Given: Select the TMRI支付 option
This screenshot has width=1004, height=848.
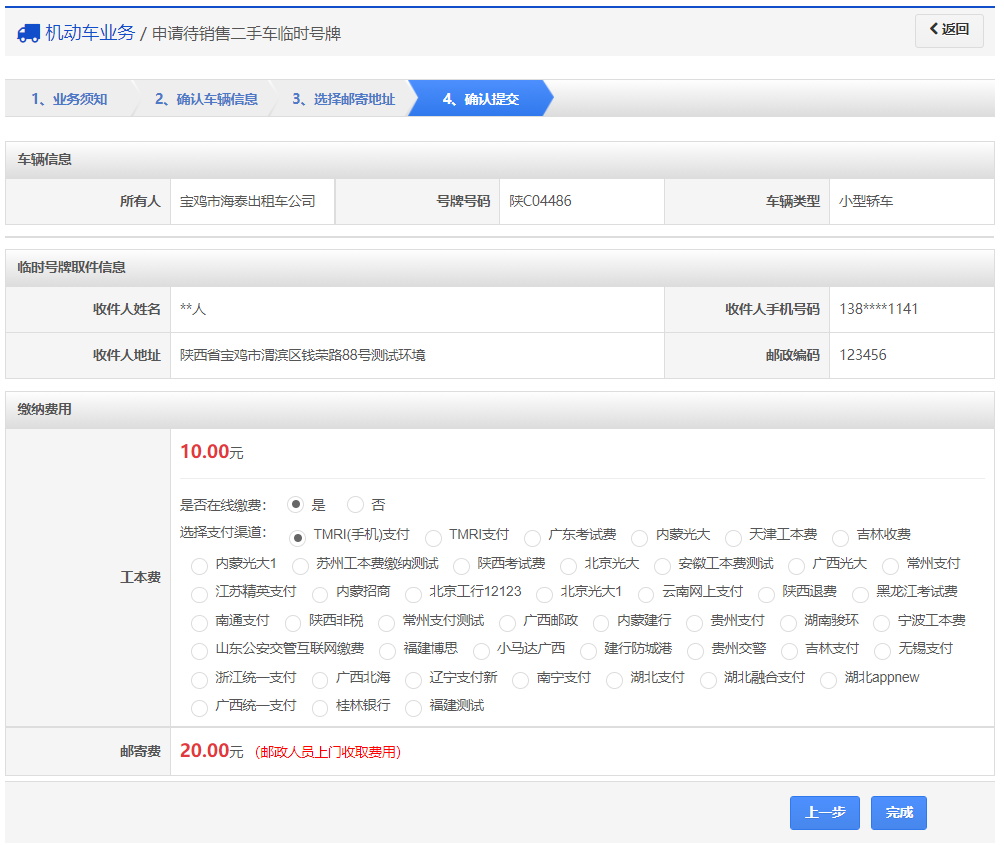Looking at the screenshot, I should pos(433,538).
